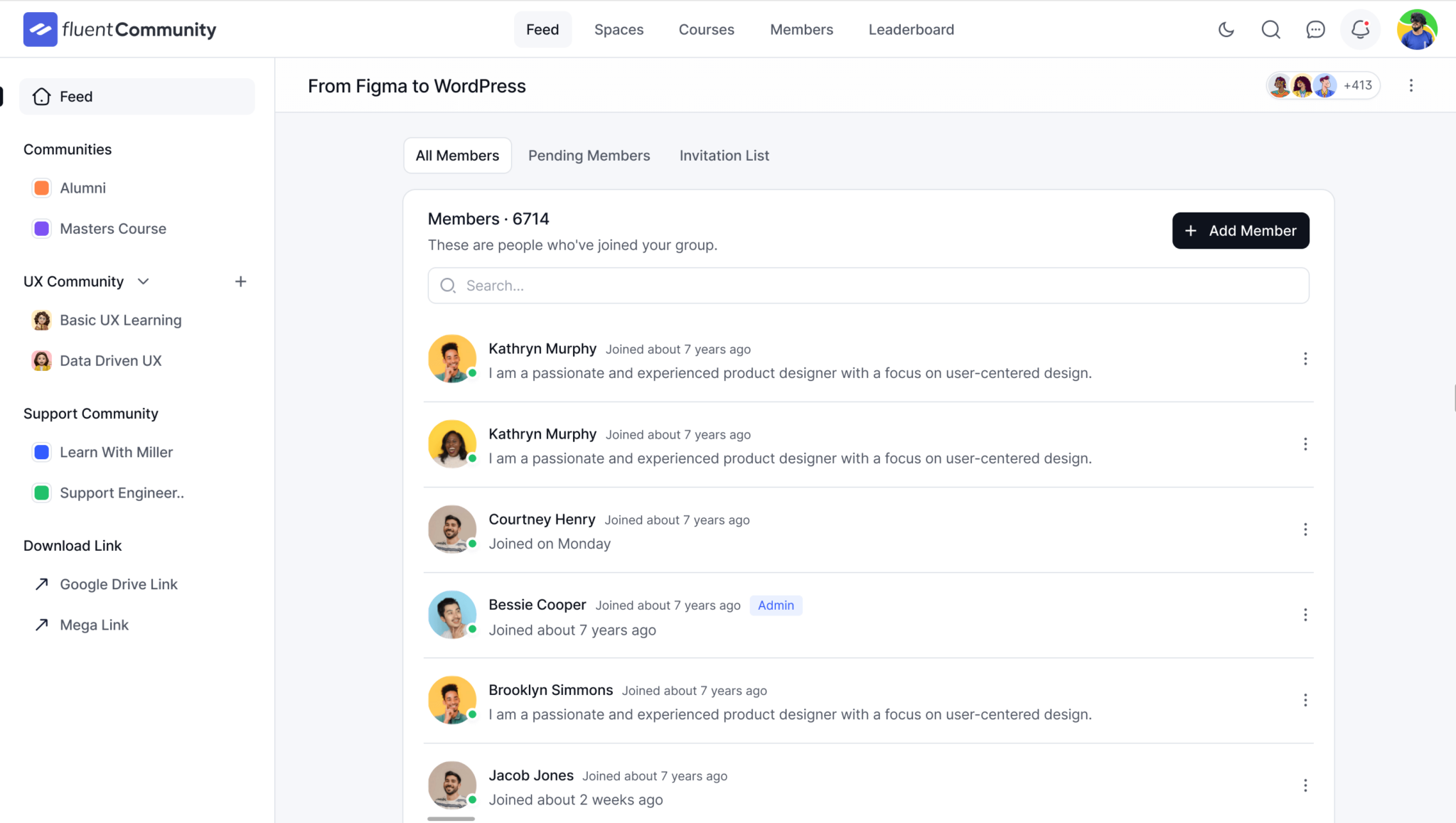Click the Feed home icon in sidebar
Screen dimensions: 1456x823
tap(41, 96)
